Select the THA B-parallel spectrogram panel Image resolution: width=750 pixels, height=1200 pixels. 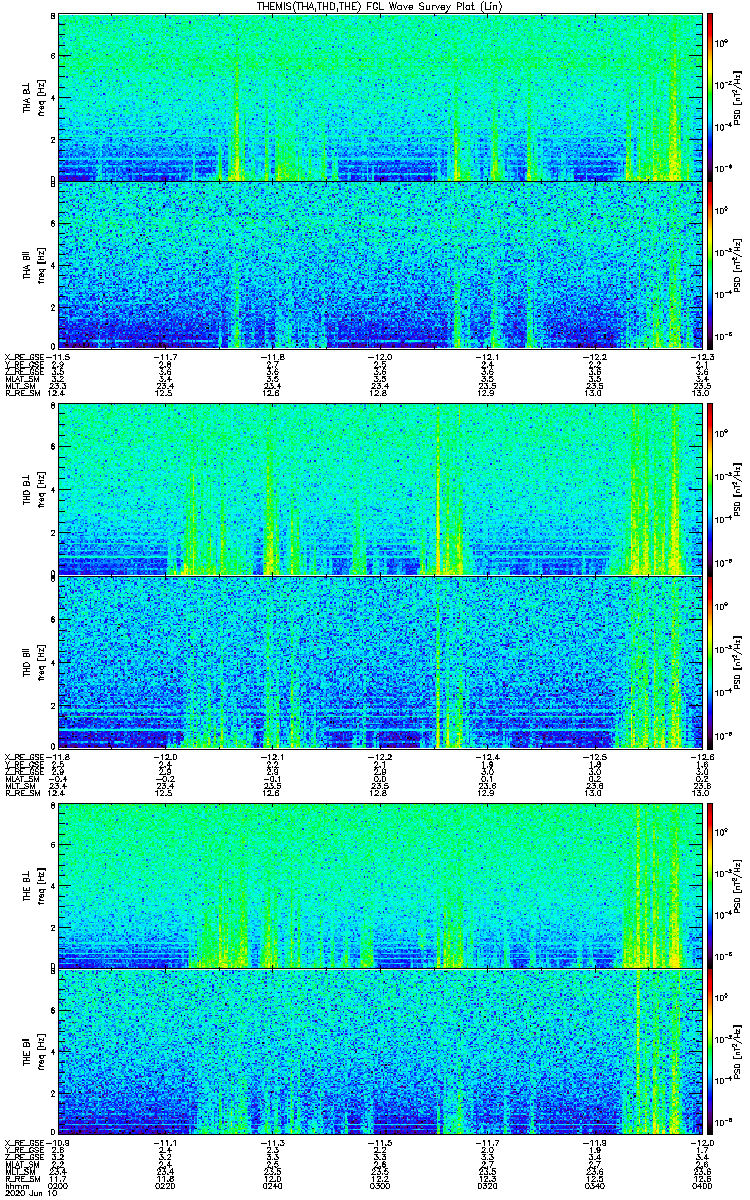379,264
